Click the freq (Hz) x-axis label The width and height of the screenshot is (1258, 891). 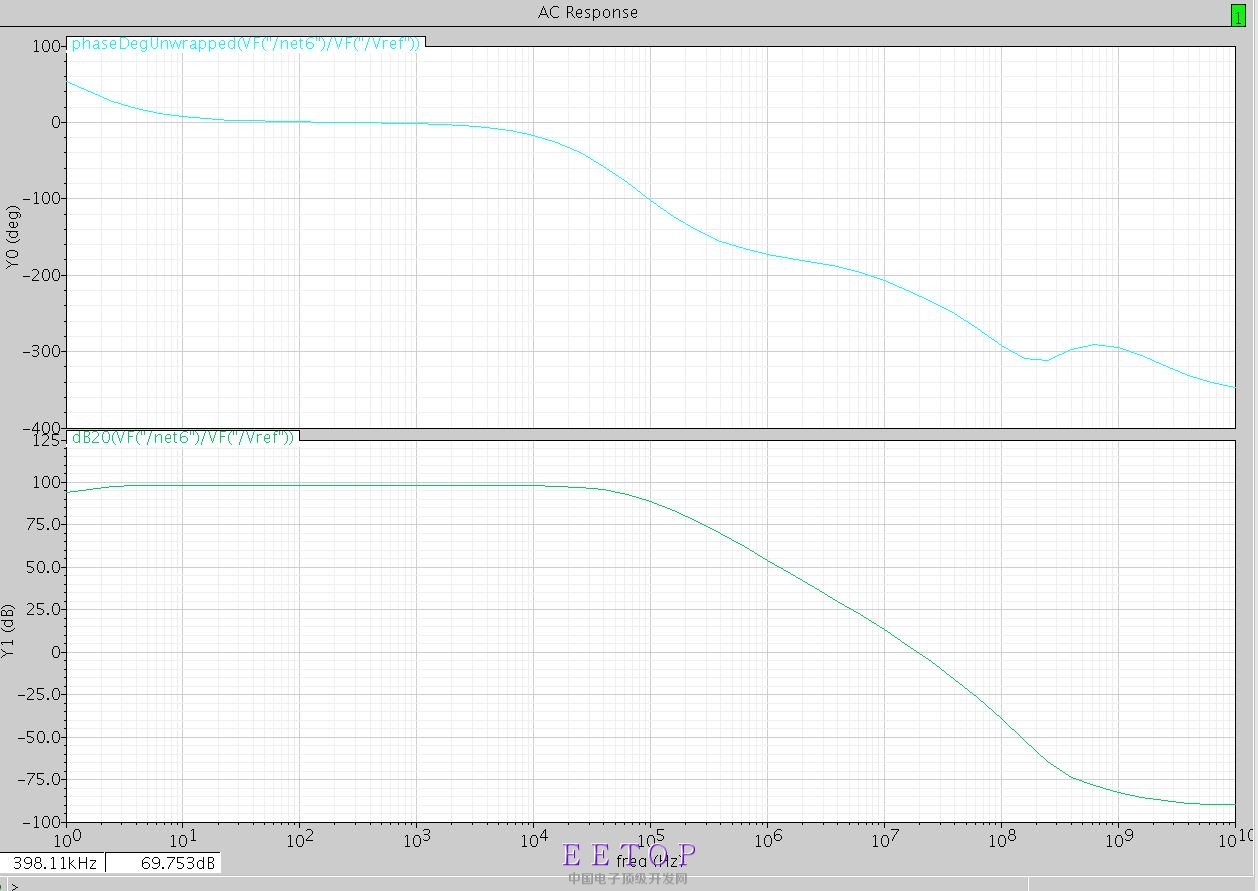[x=651, y=860]
